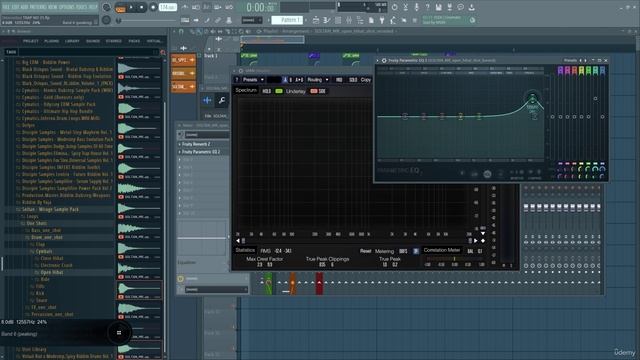This screenshot has height=360, width=640.
Task: Click the Copy button in analyzer
Action: (366, 80)
